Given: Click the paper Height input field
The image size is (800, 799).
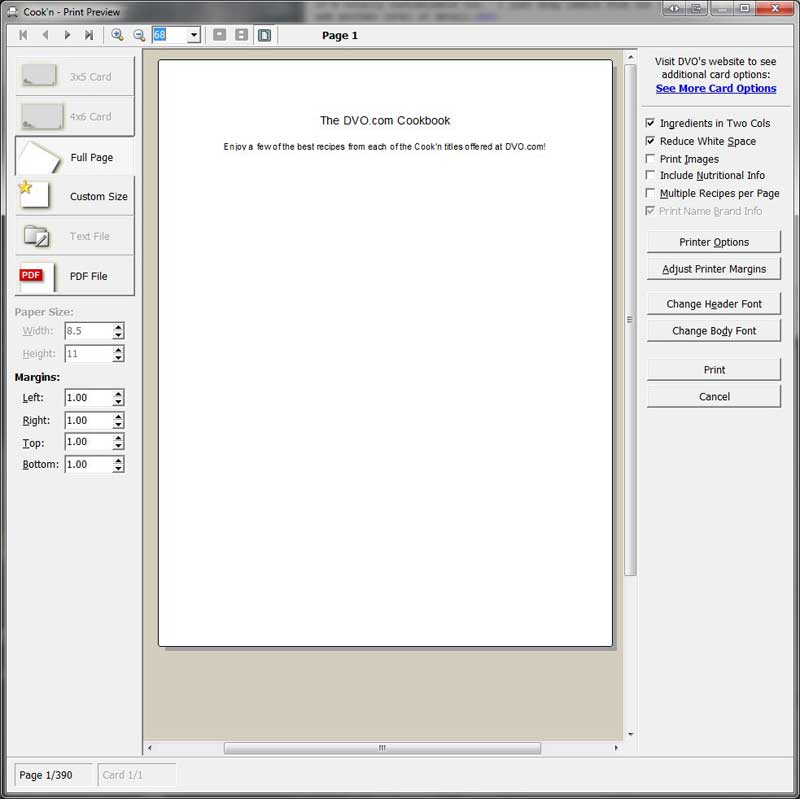Looking at the screenshot, I should click(89, 354).
